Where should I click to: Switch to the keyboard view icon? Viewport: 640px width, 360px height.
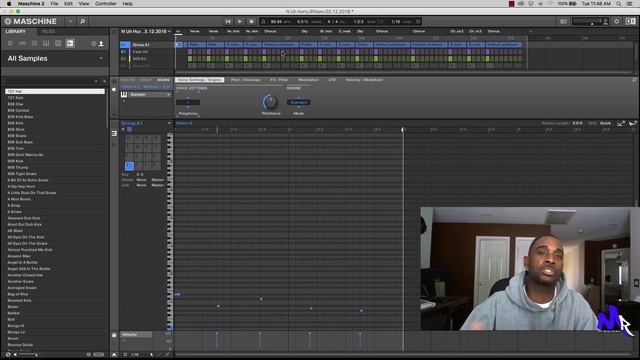coord(114,133)
